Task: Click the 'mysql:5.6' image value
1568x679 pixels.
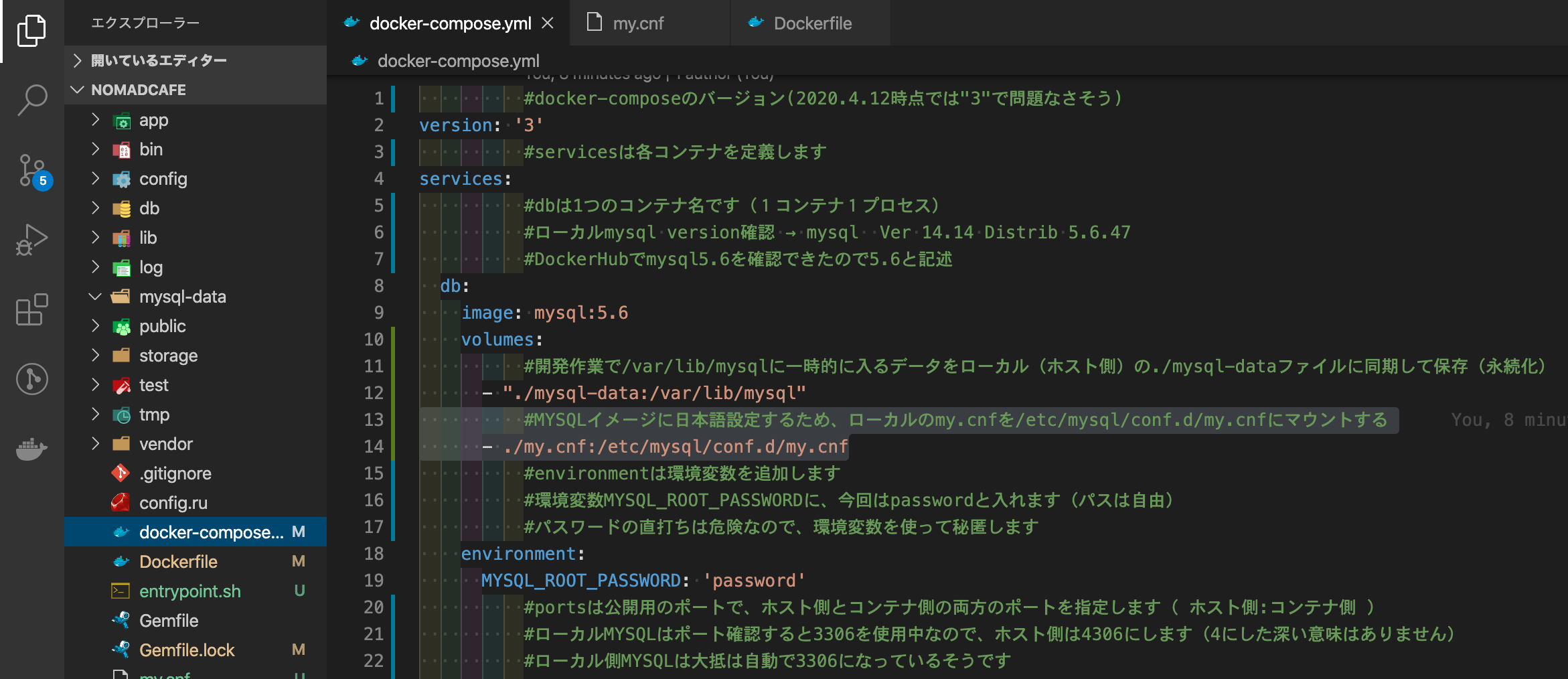Action: click(581, 313)
